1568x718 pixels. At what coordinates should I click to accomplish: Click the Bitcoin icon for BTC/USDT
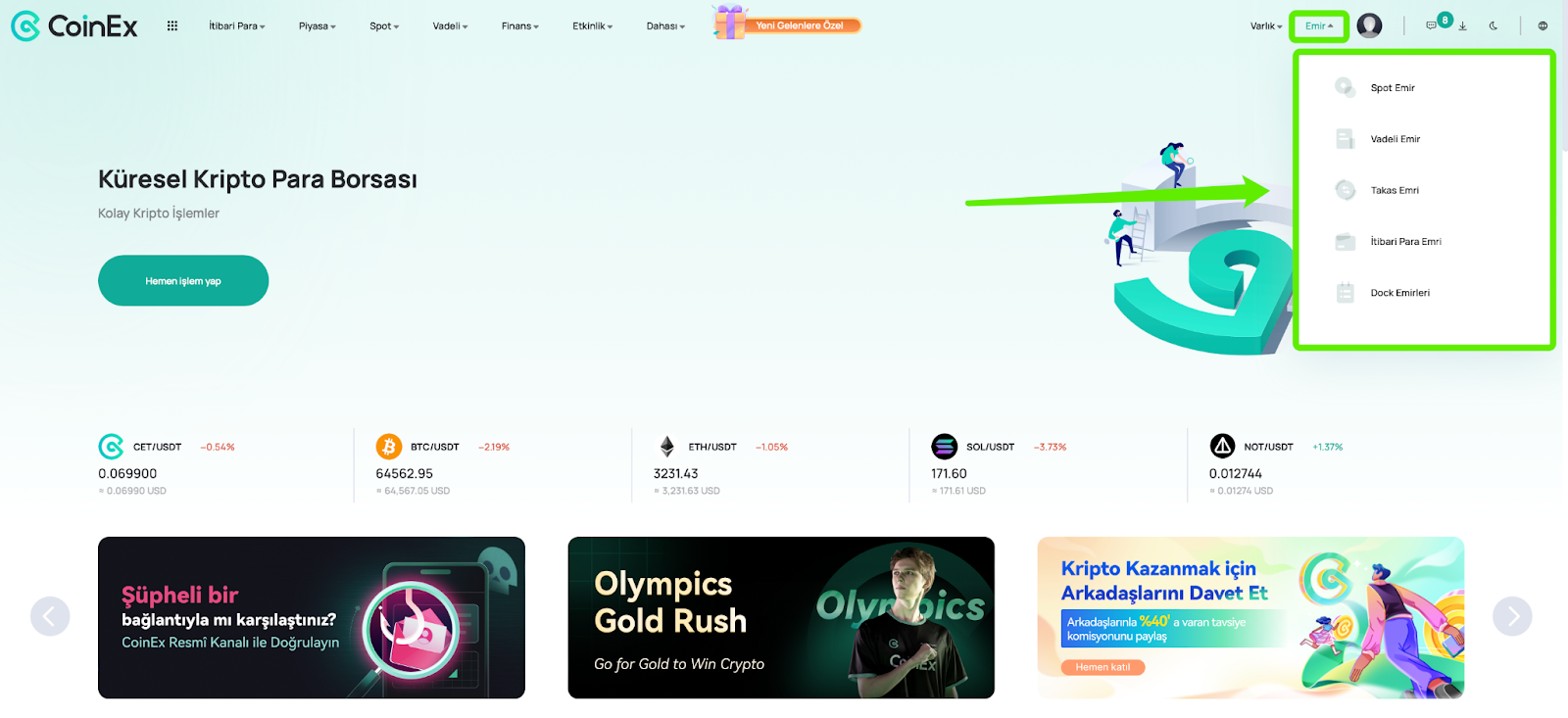[x=389, y=447]
